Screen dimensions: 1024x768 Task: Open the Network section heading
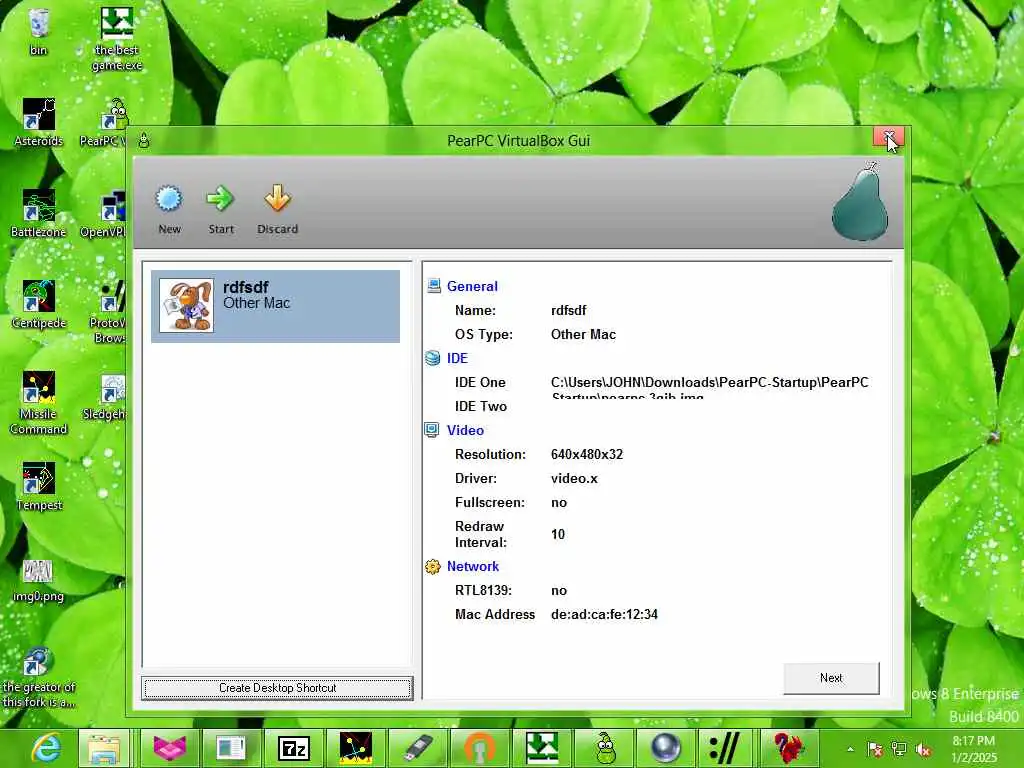coord(472,566)
